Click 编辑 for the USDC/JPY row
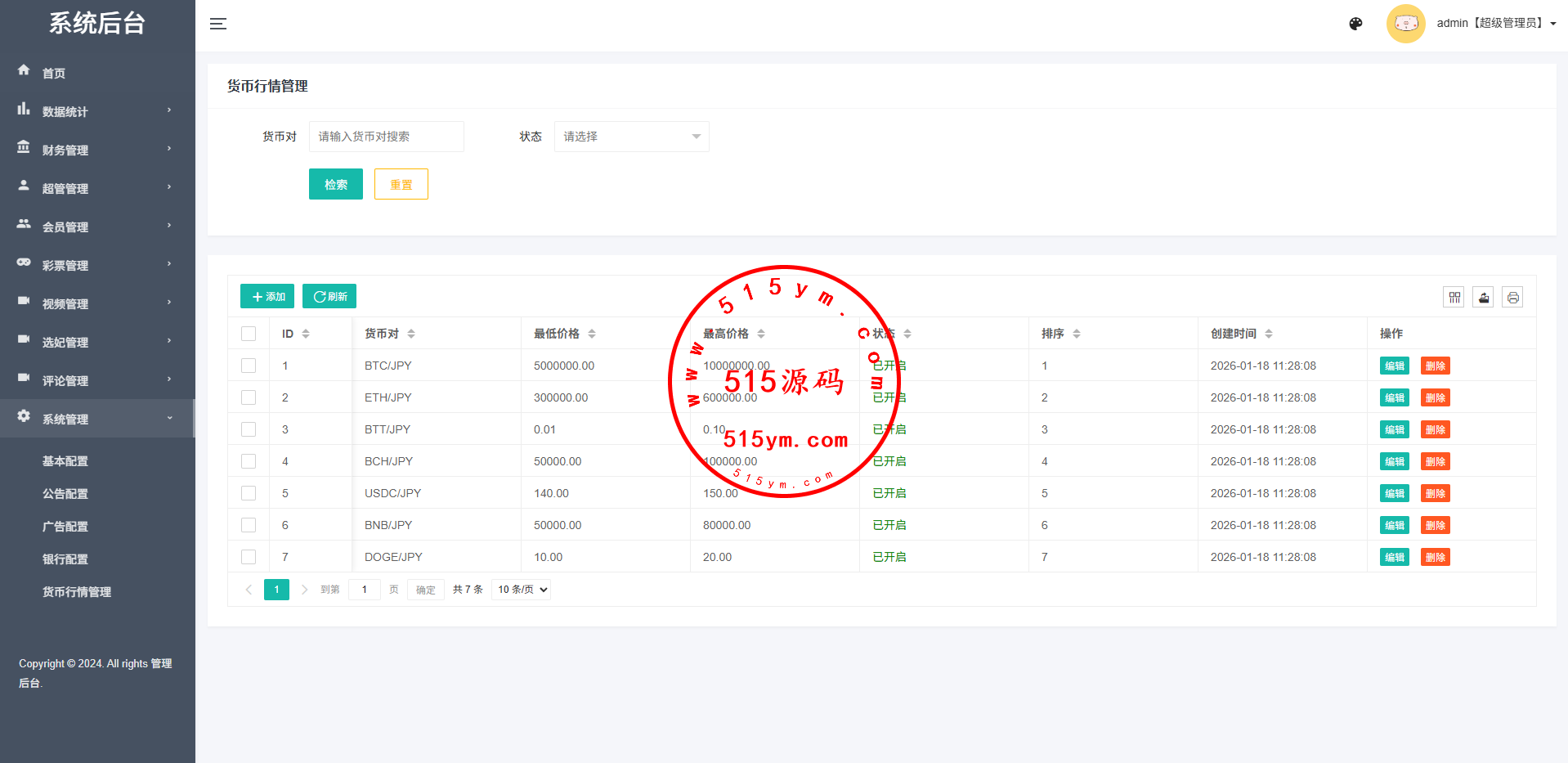Viewport: 1568px width, 763px height. [1394, 494]
